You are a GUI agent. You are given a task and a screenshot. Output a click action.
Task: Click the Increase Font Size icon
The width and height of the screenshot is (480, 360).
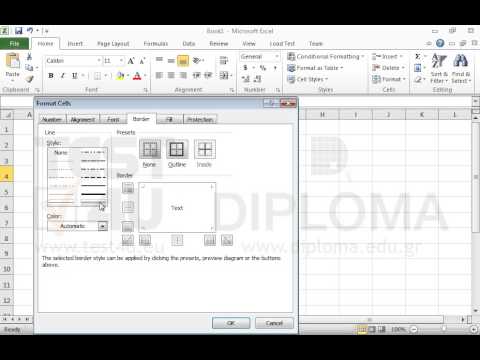coord(131,61)
